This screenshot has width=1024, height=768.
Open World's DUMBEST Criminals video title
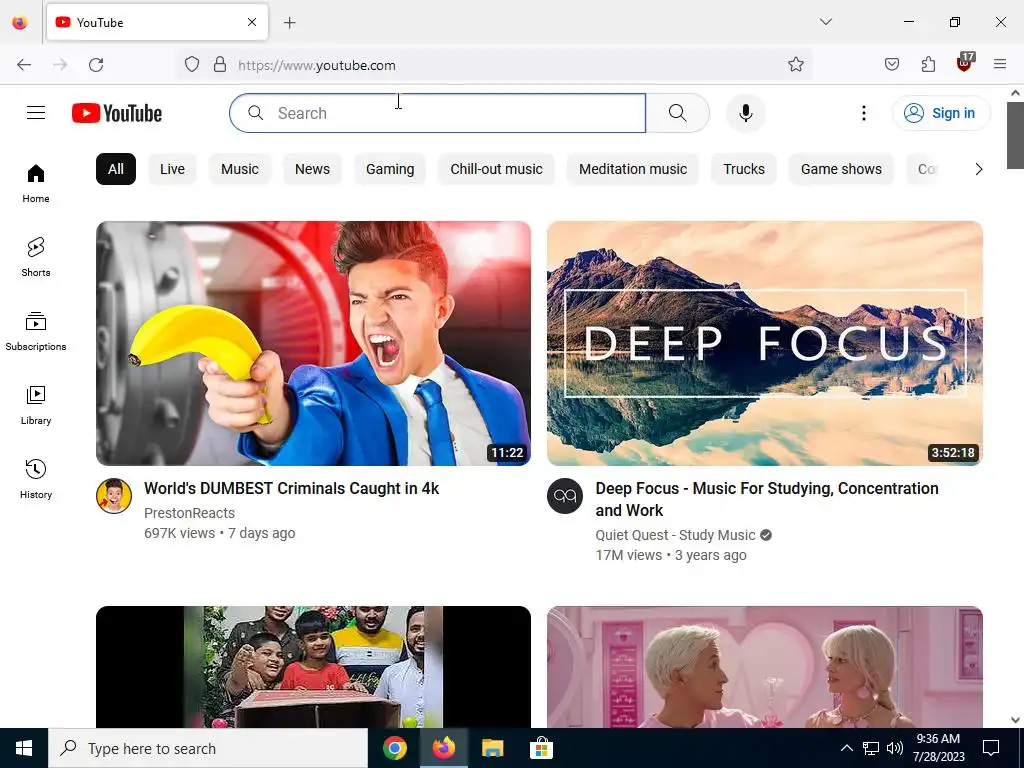pyautogui.click(x=291, y=488)
